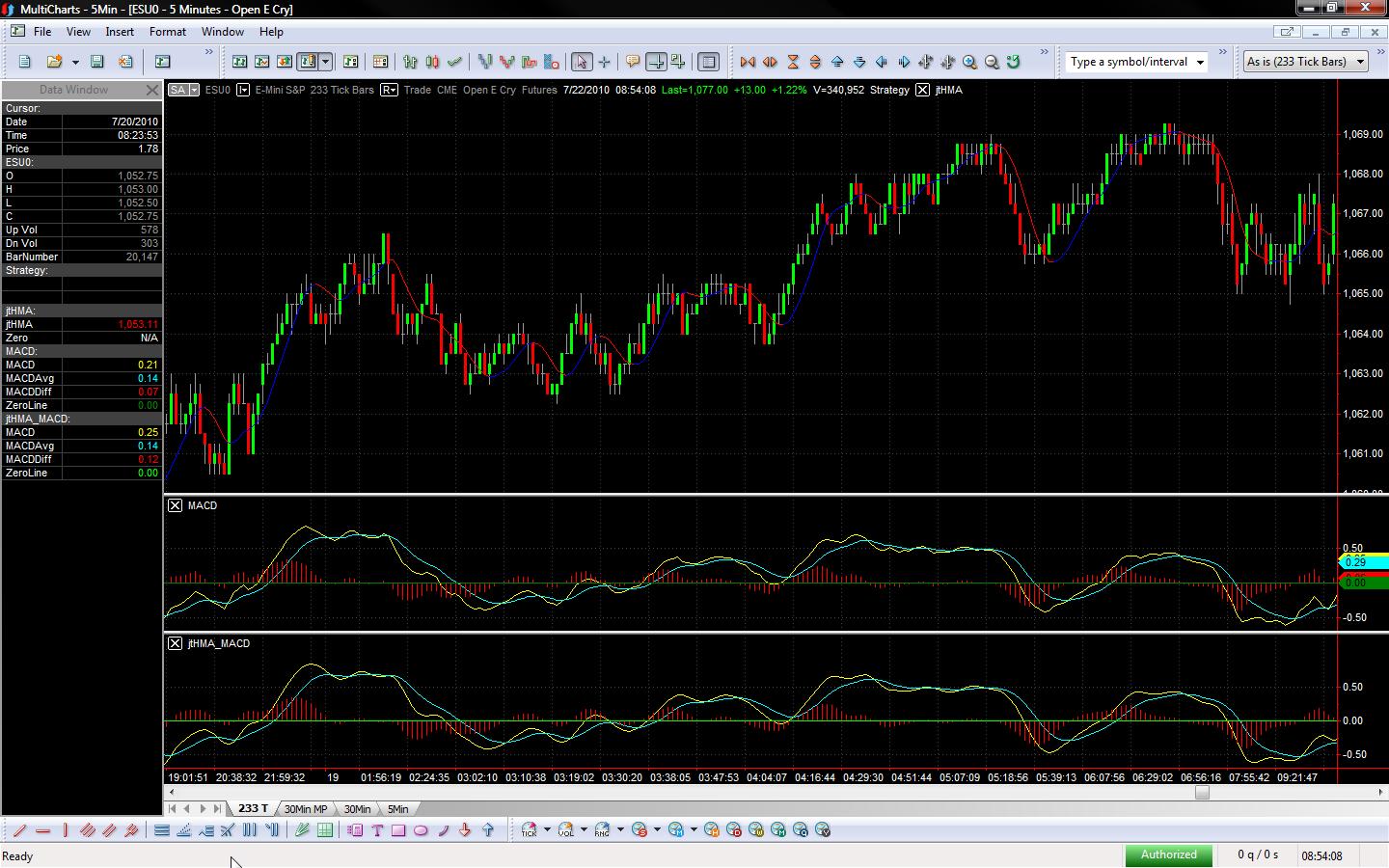Viewport: 1389px width, 868px height.
Task: Select the 233 T tab
Action: (x=254, y=809)
